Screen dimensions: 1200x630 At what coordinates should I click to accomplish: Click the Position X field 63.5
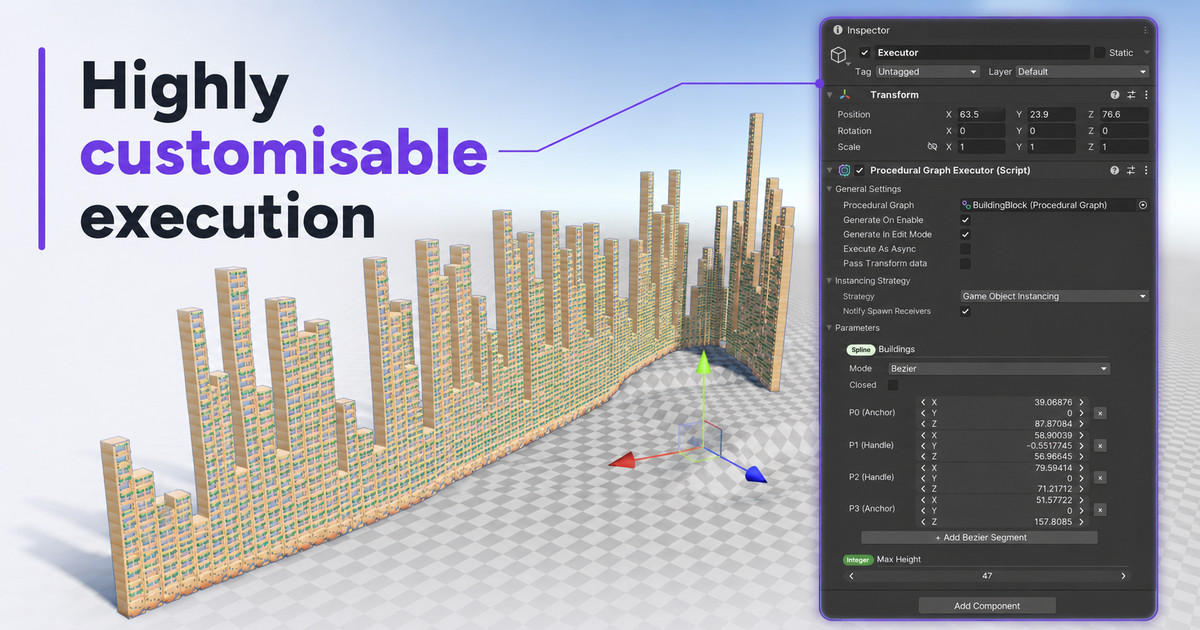pos(981,115)
